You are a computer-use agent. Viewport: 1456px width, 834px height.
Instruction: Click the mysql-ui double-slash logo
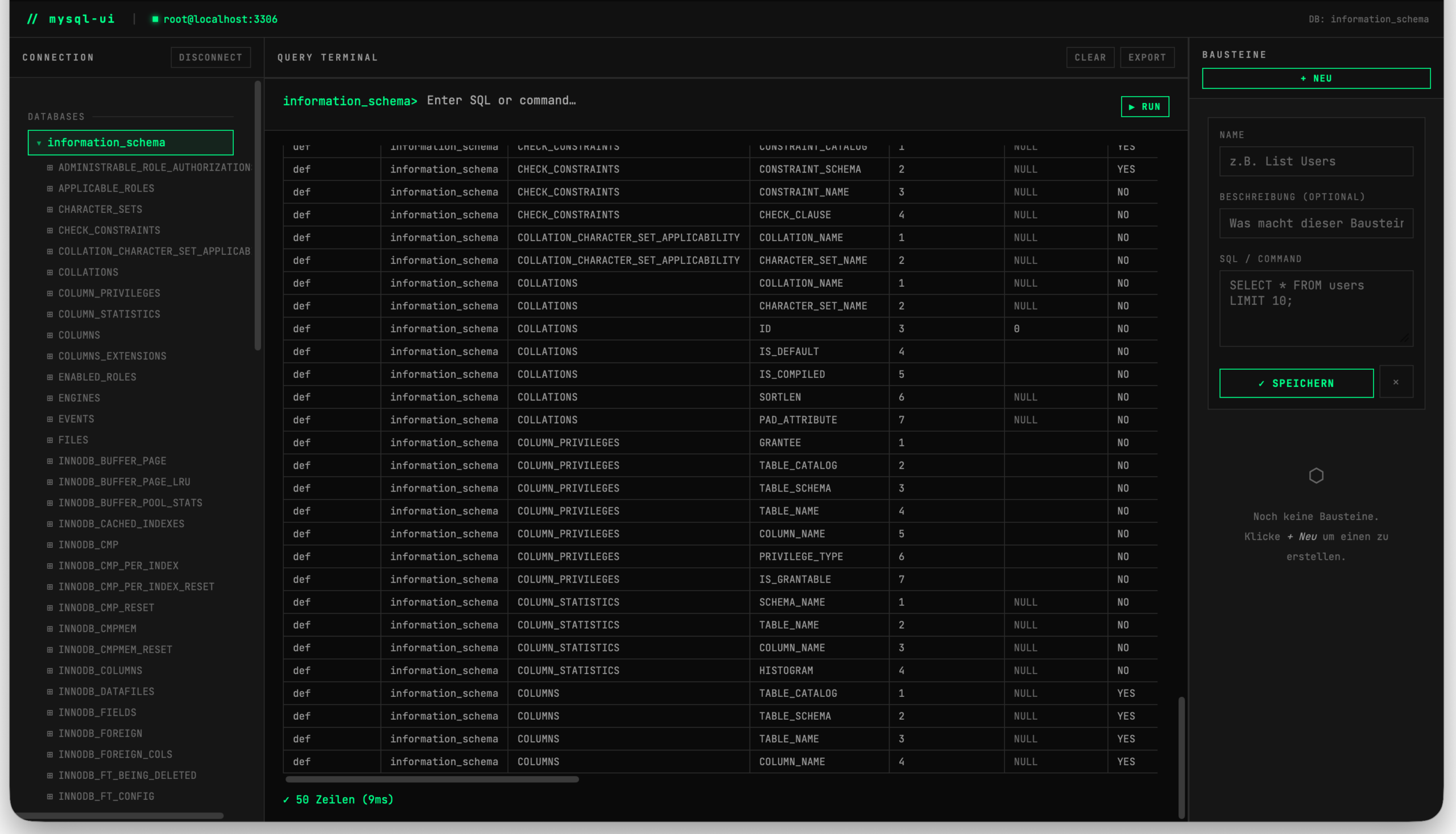point(32,19)
